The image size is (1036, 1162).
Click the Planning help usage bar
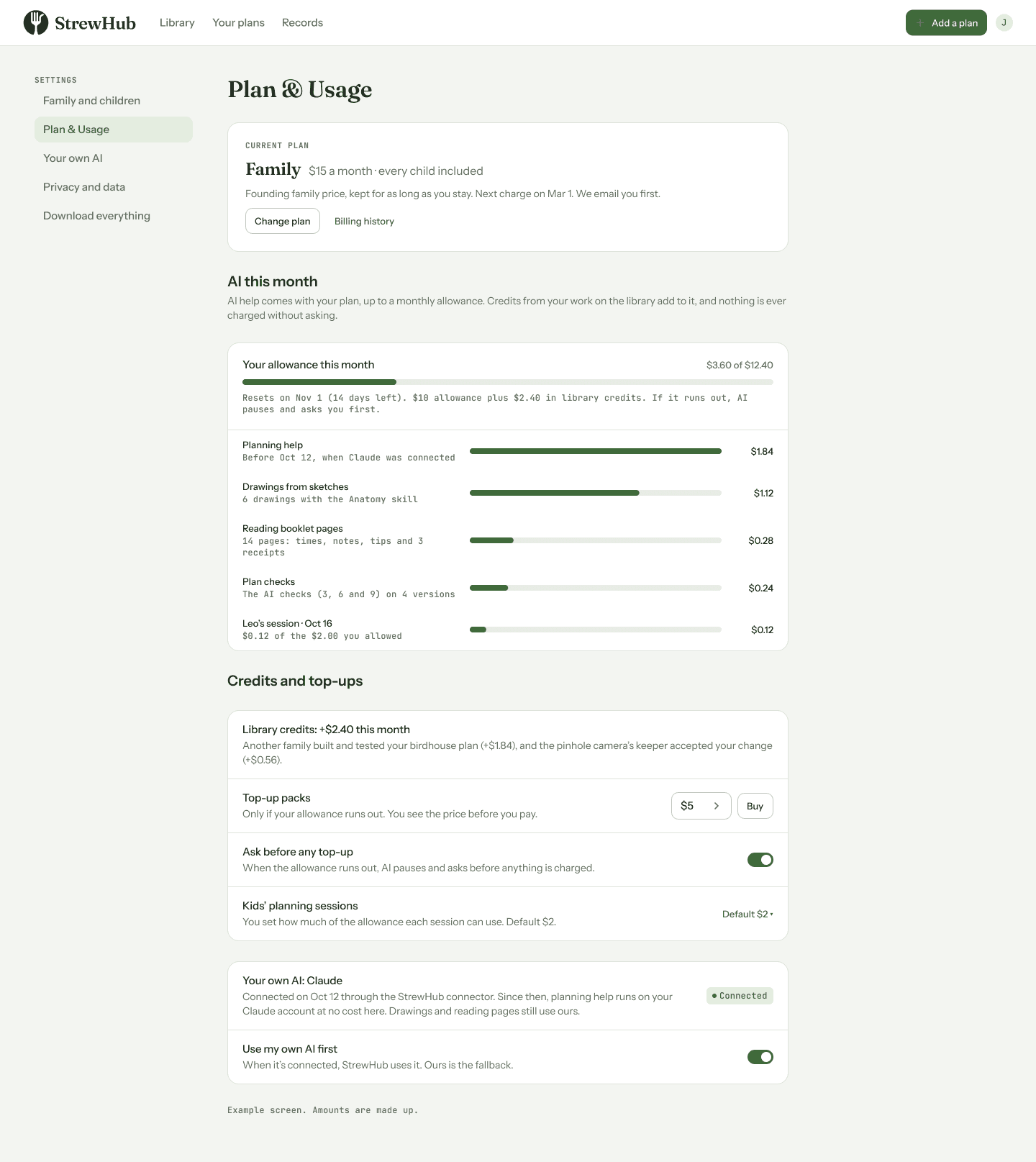596,451
